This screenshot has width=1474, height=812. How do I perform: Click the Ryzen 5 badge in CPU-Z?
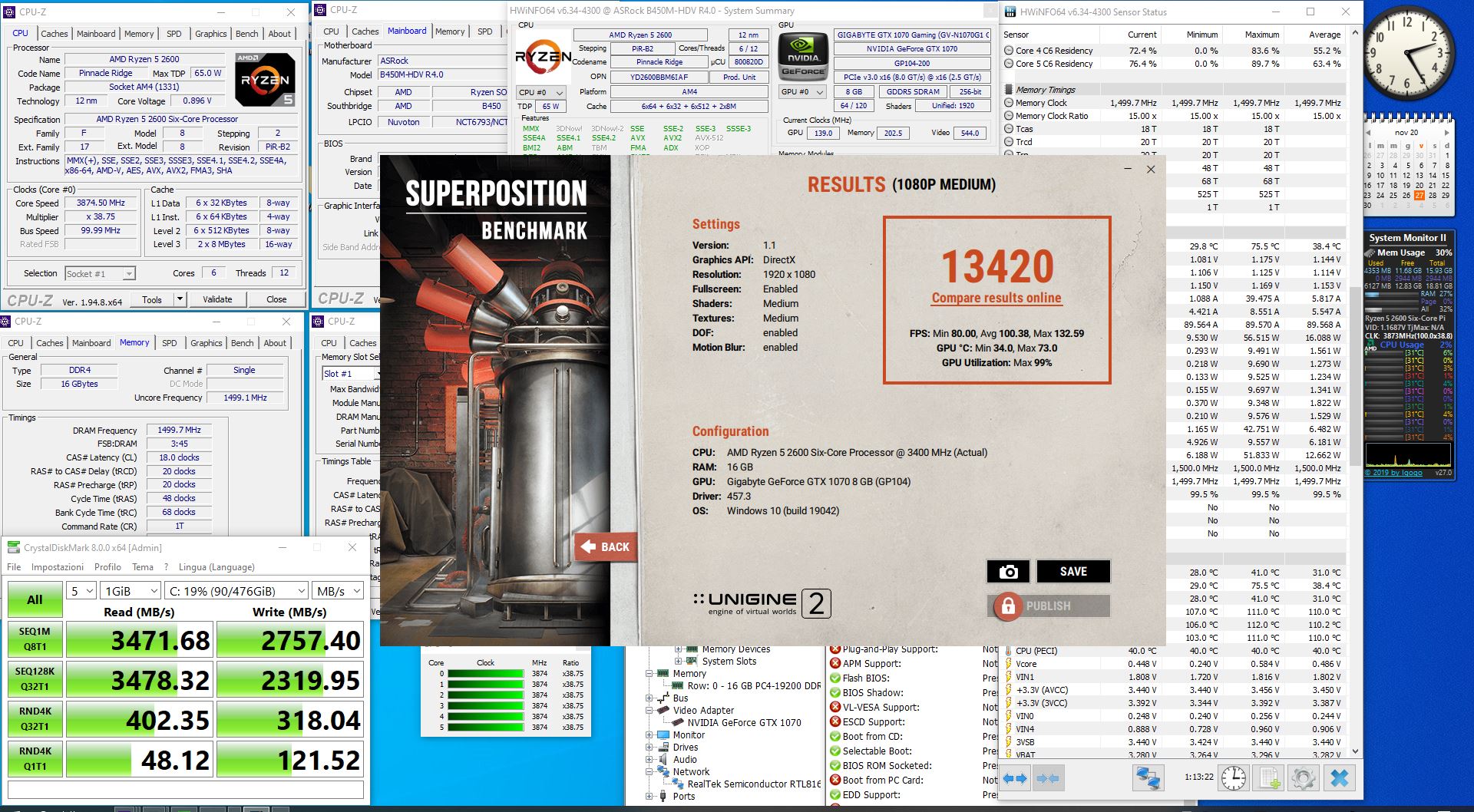(x=264, y=80)
